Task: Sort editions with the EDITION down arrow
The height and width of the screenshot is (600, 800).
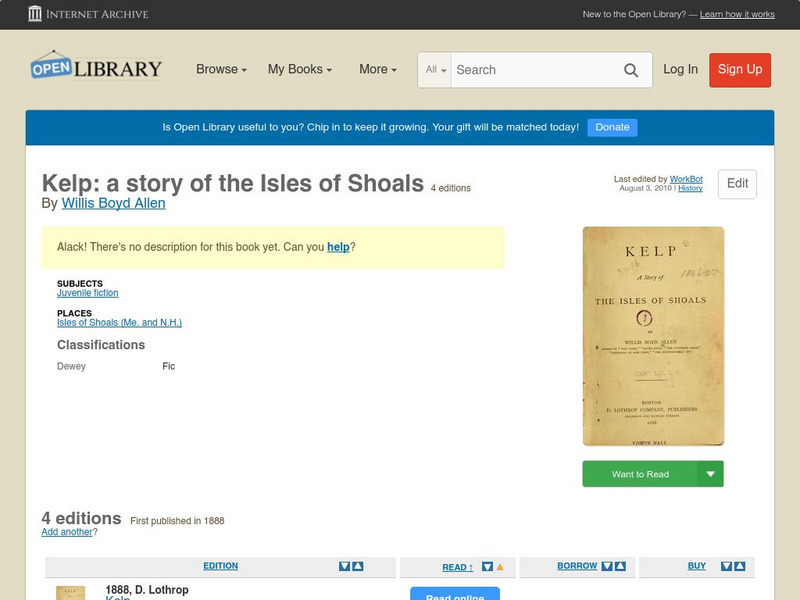Action: tap(344, 566)
